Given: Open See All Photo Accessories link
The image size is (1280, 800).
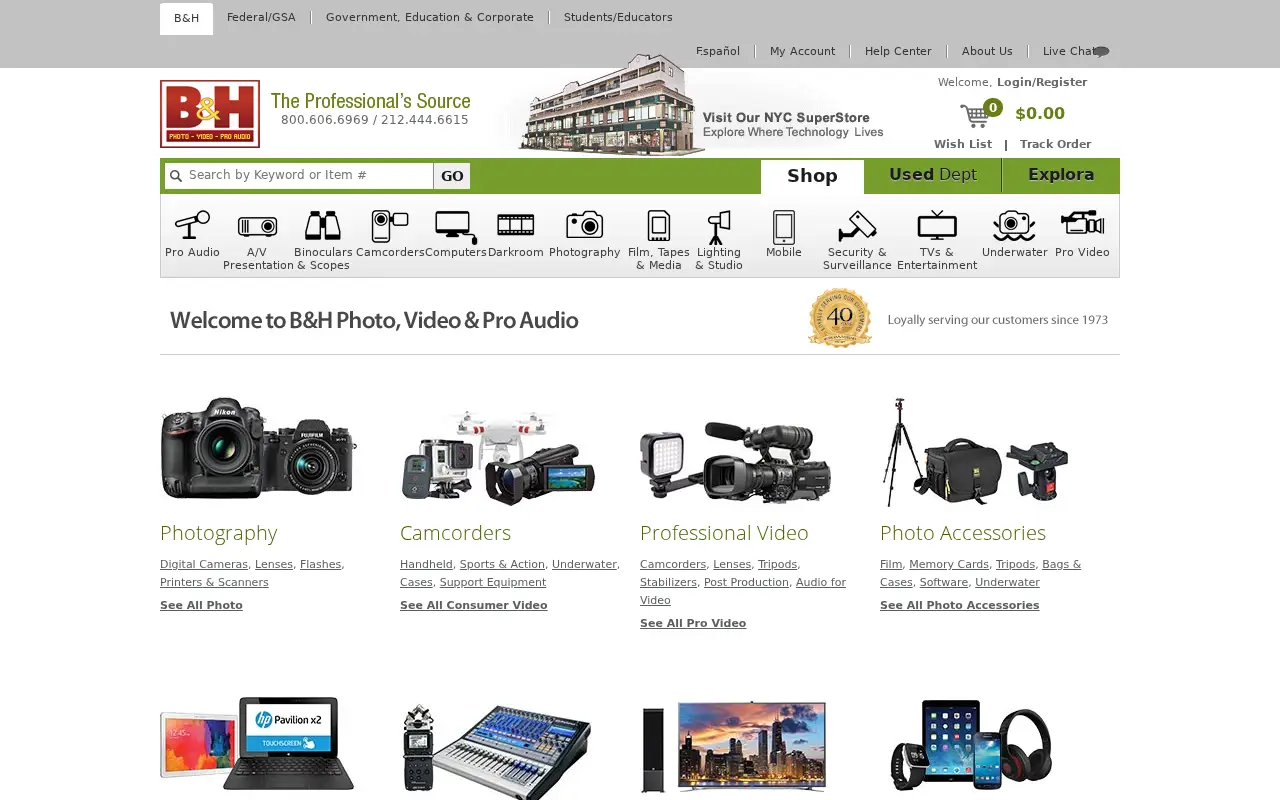Looking at the screenshot, I should coord(959,605).
